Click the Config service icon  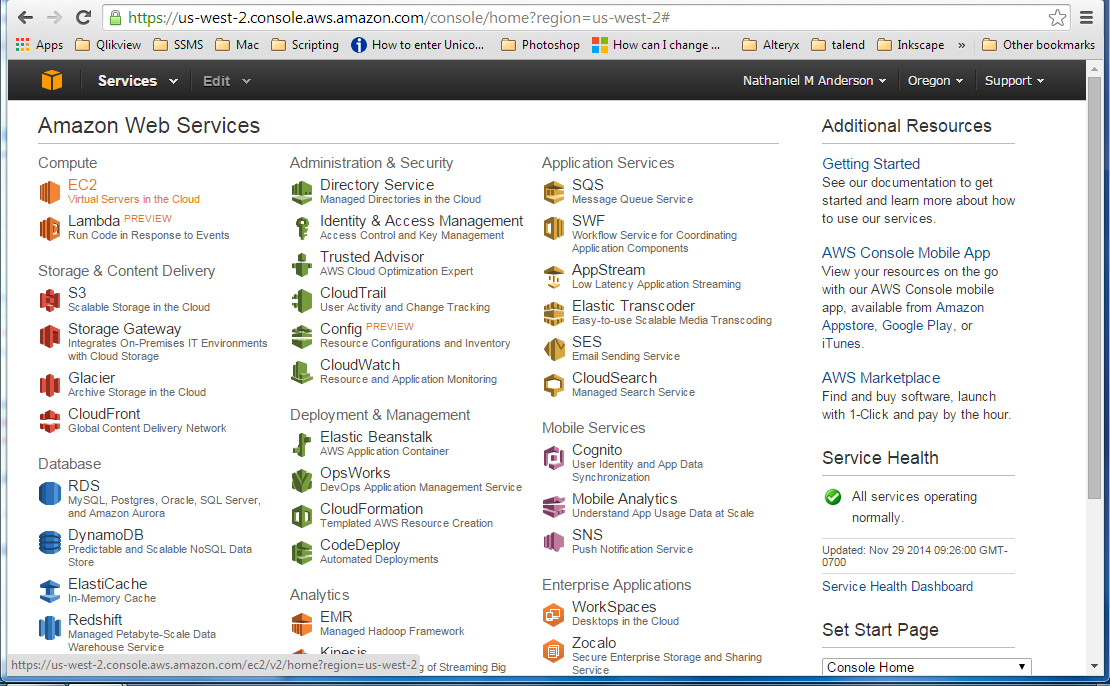[x=302, y=336]
